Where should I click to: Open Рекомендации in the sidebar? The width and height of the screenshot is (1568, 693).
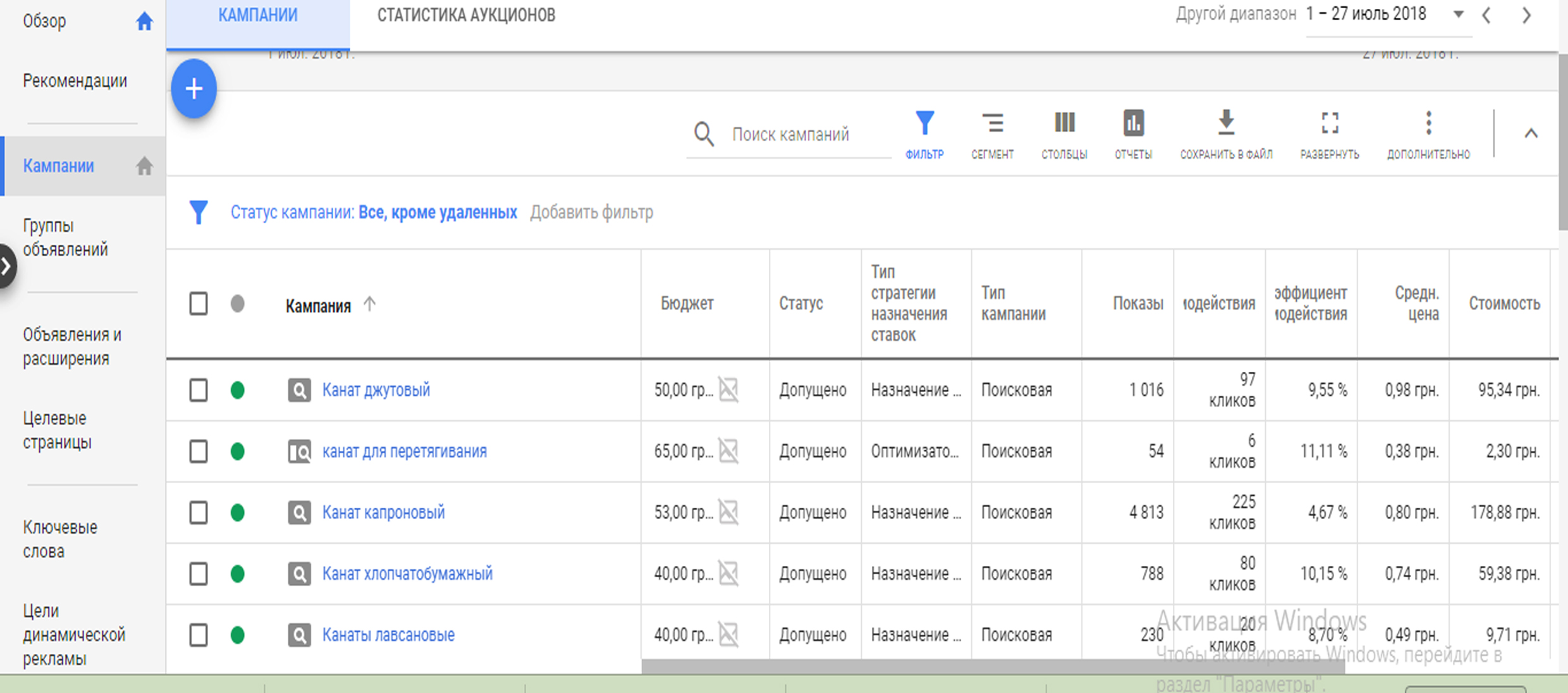pyautogui.click(x=75, y=81)
